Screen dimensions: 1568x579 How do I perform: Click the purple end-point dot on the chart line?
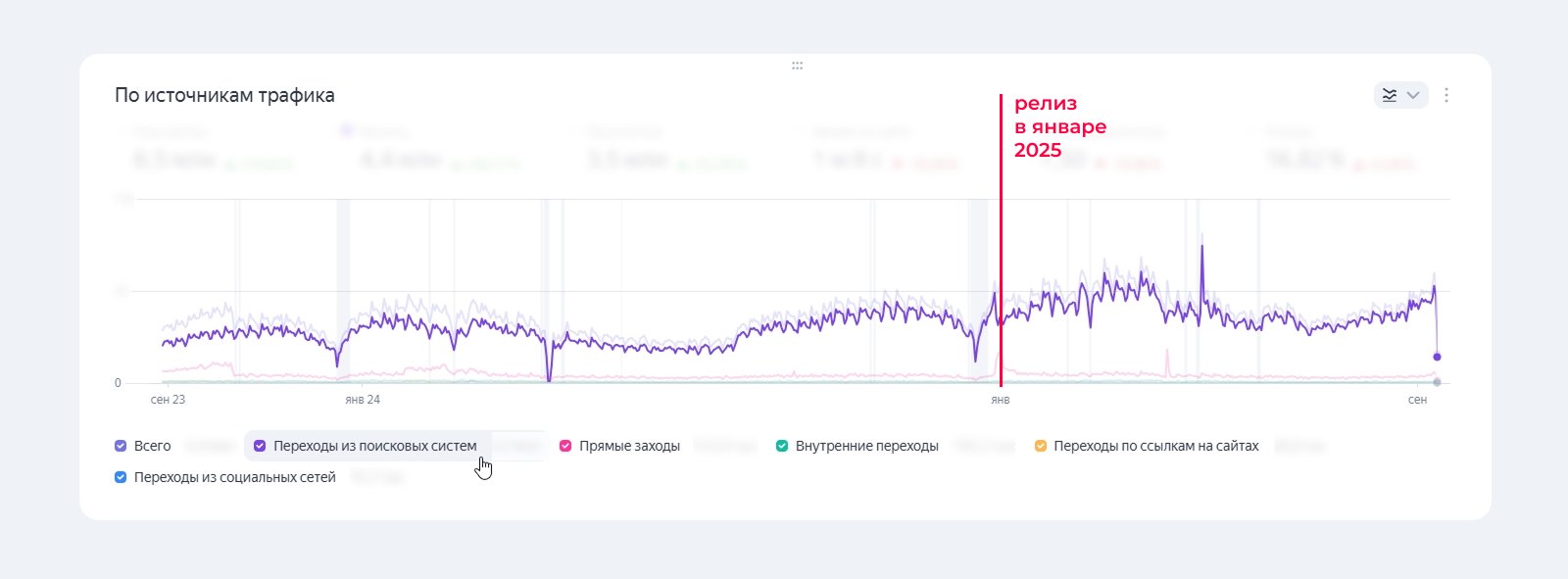1437,357
